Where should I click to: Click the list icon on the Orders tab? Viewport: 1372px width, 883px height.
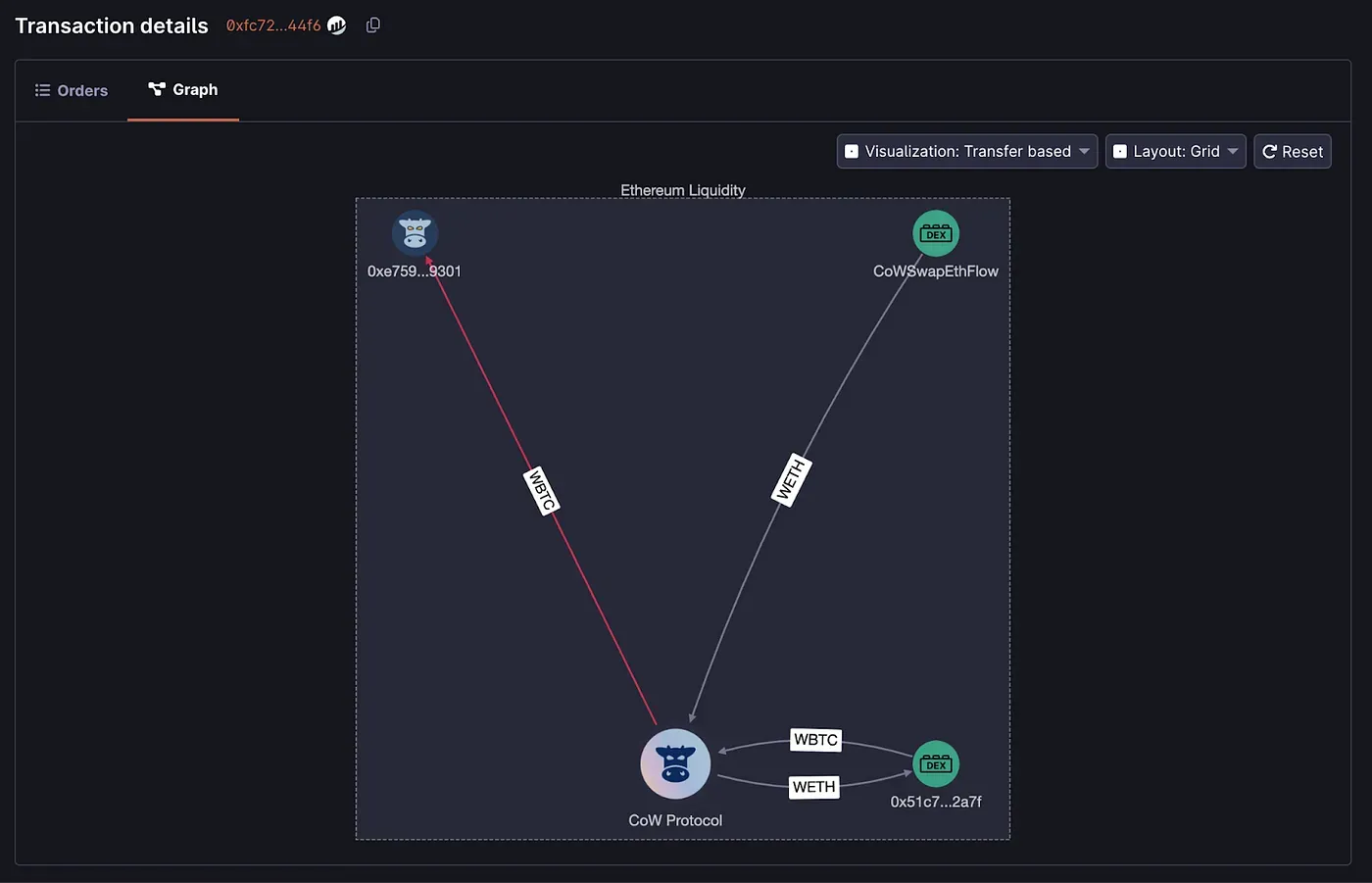pyautogui.click(x=42, y=89)
